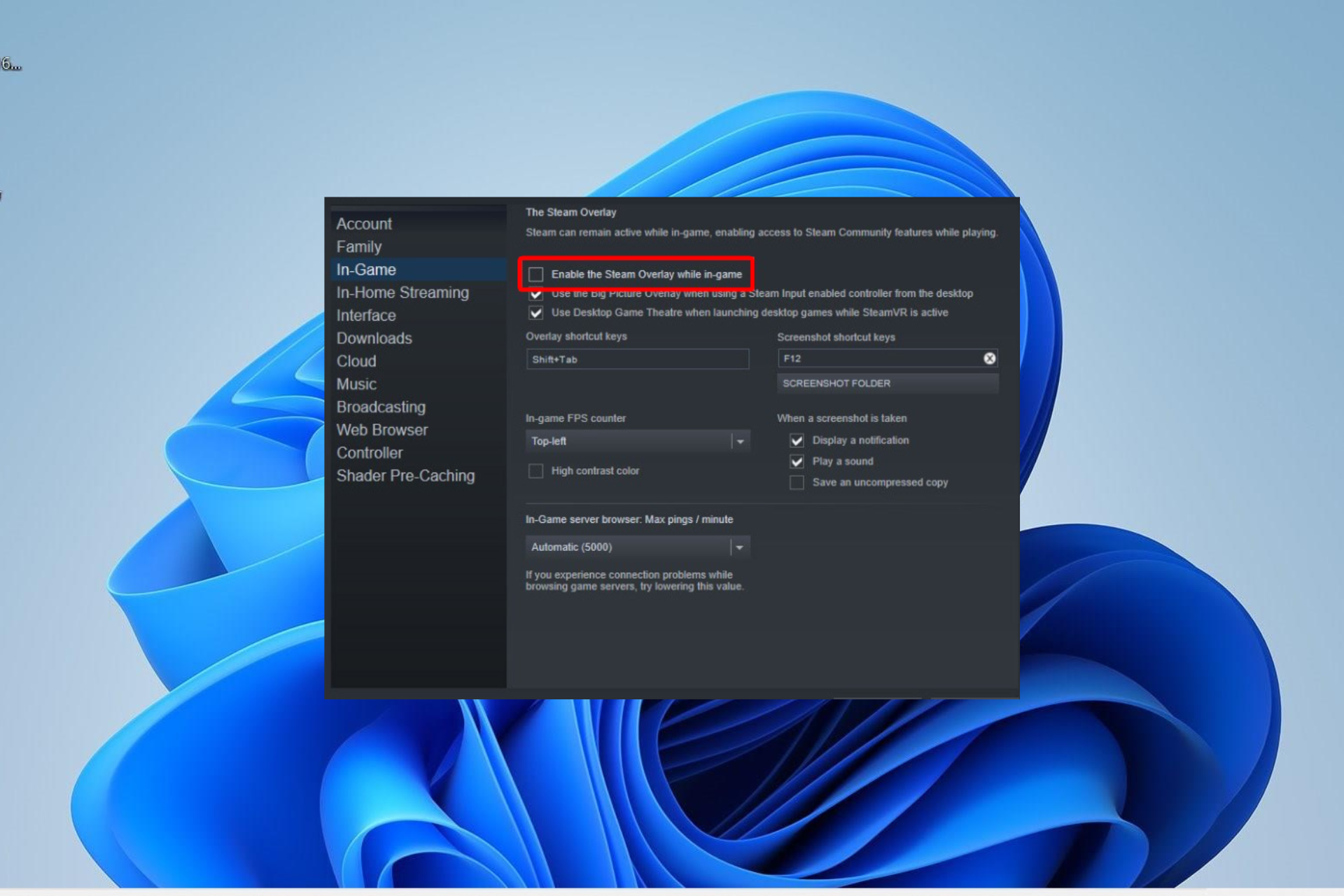Expand the In-Game server browser max pings dropdown
The image size is (1344, 896).
(739, 547)
